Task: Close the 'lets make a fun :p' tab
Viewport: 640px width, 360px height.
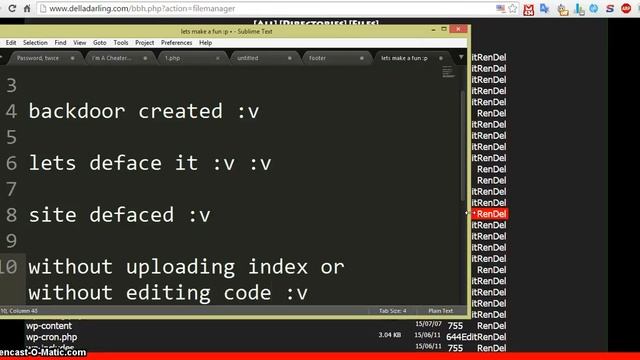Action: (x=441, y=58)
